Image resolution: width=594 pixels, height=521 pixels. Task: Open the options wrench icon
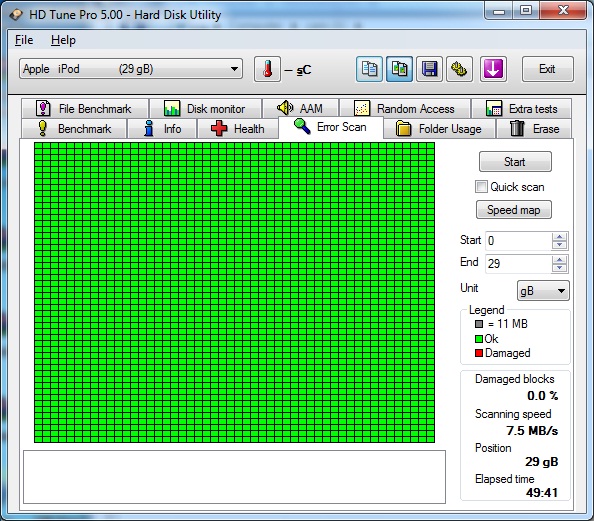pos(460,69)
